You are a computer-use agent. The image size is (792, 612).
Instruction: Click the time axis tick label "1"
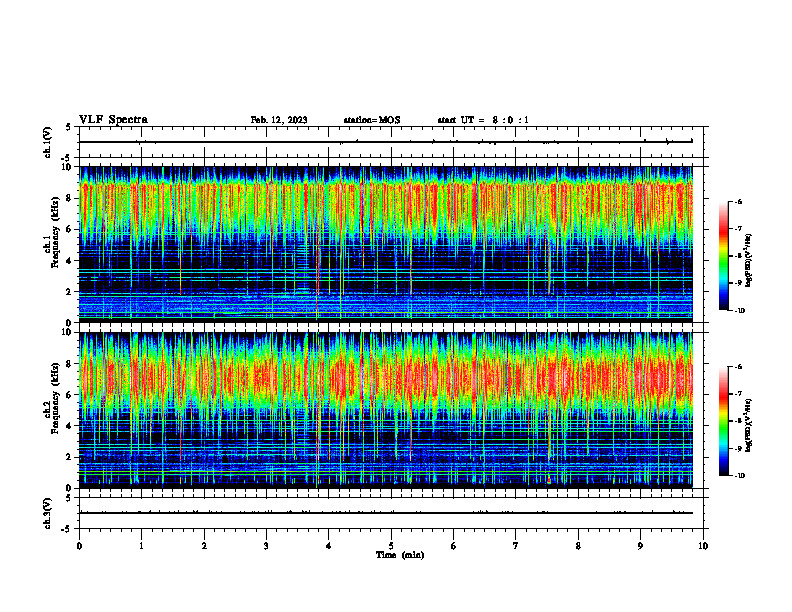click(141, 546)
